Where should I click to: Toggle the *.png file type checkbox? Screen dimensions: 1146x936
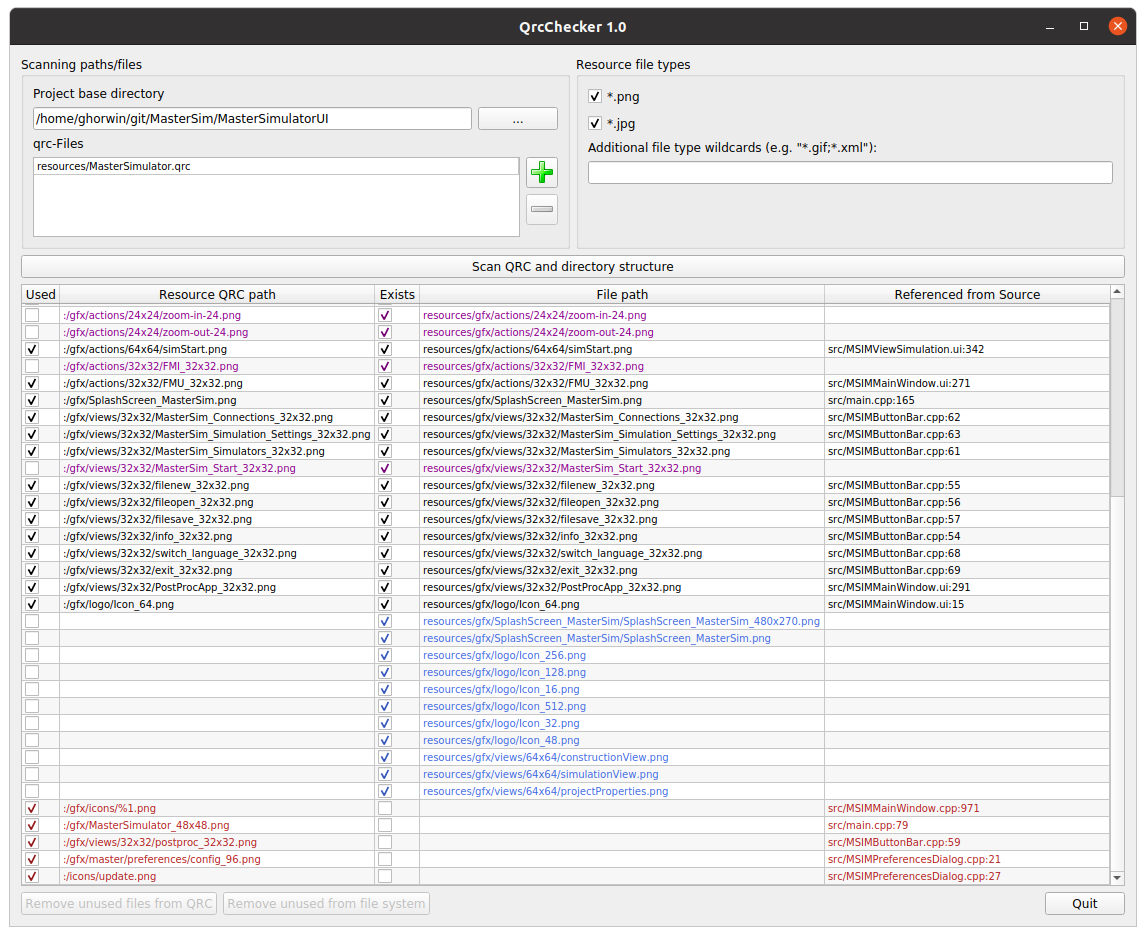click(x=595, y=97)
